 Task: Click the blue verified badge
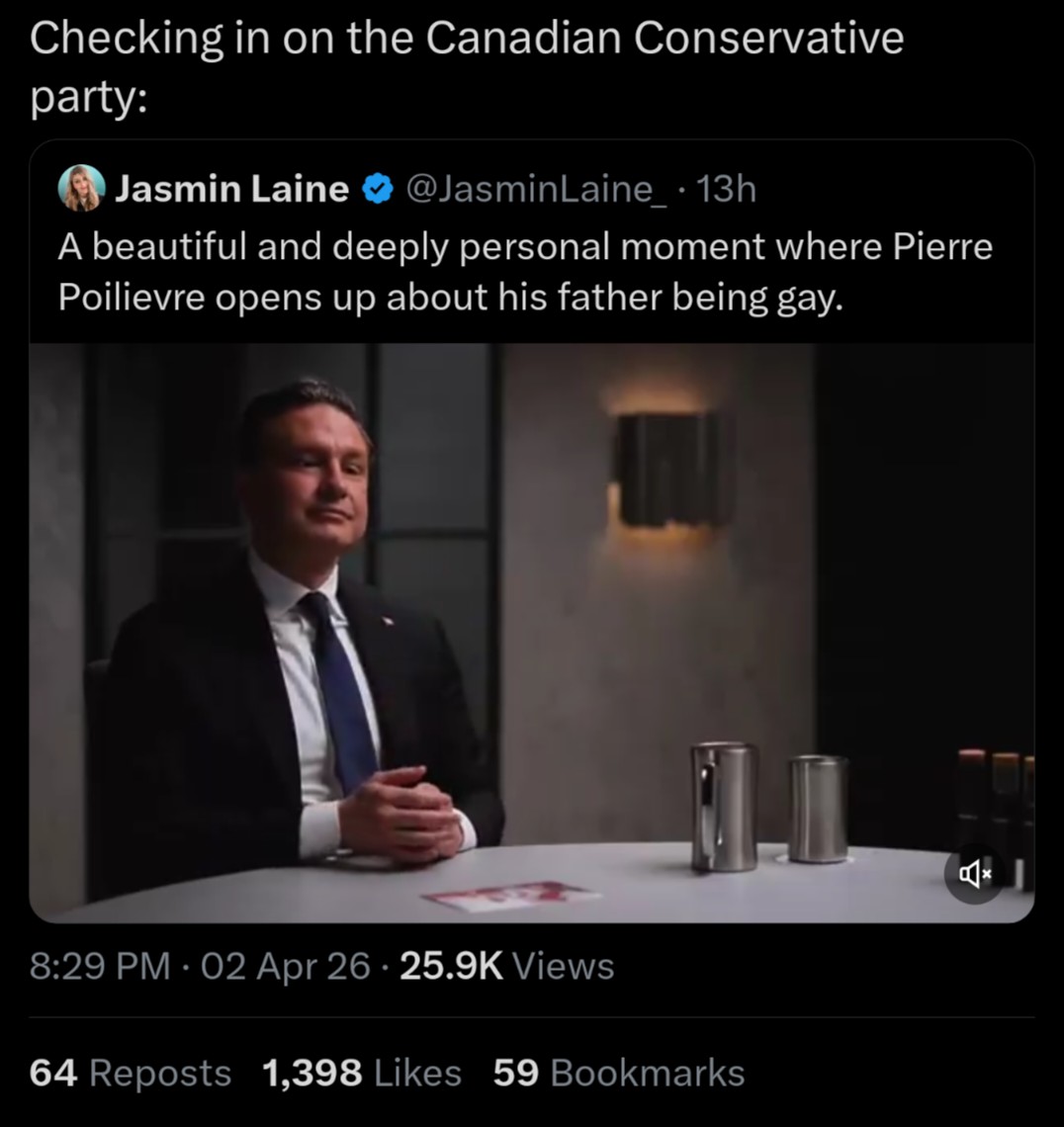378,189
